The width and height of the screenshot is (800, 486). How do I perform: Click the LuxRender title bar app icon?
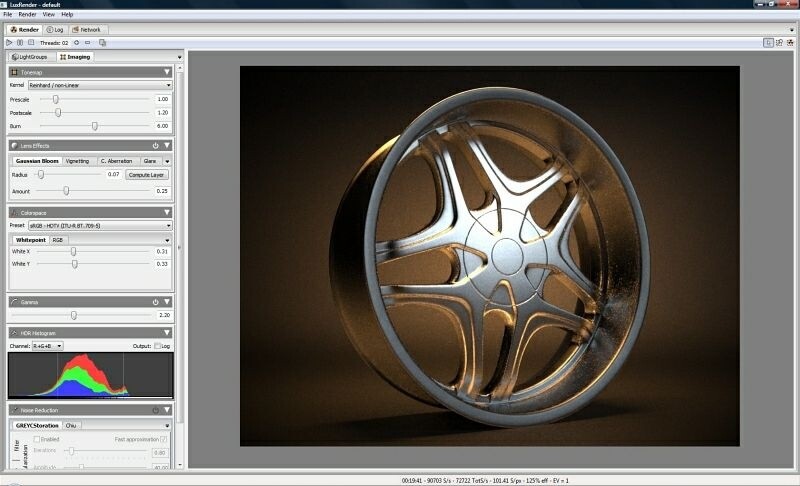click(5, 5)
